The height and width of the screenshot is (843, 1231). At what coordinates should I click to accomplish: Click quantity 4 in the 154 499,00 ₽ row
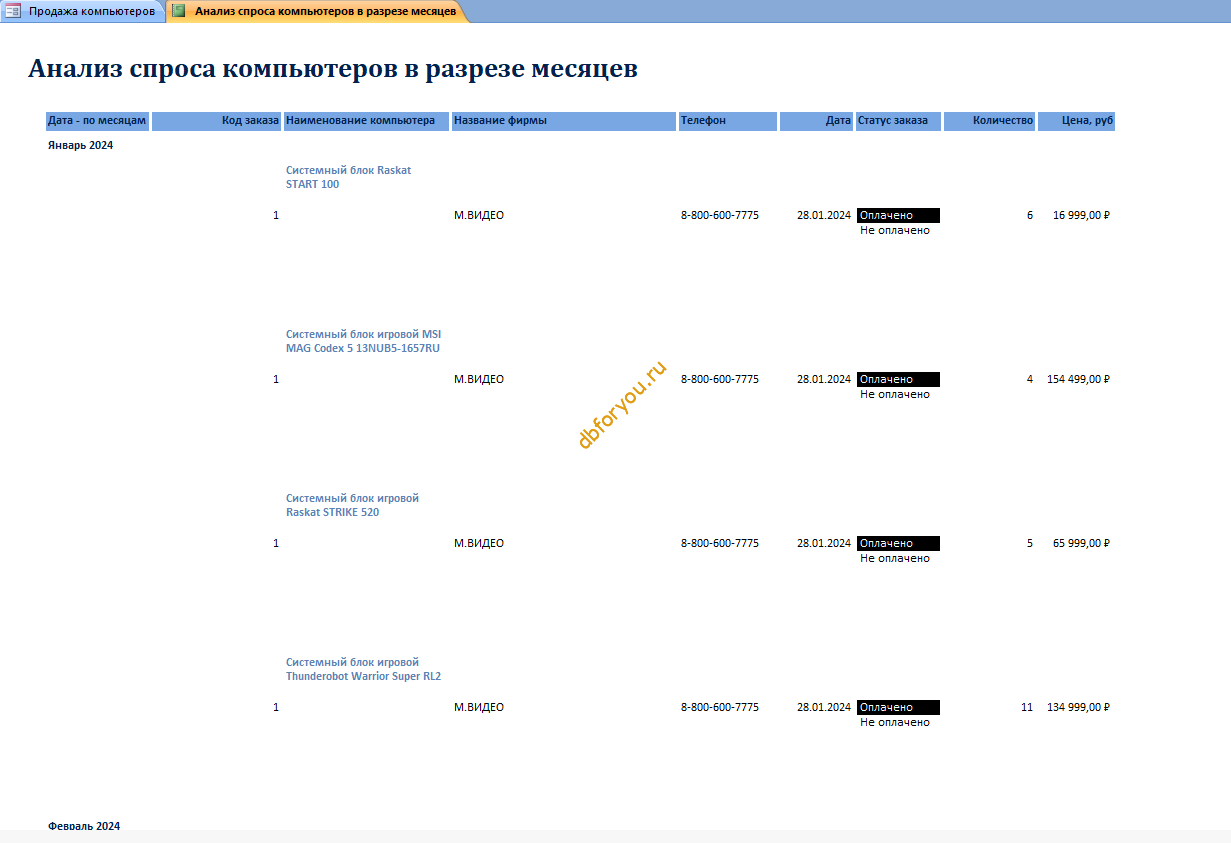(1030, 379)
